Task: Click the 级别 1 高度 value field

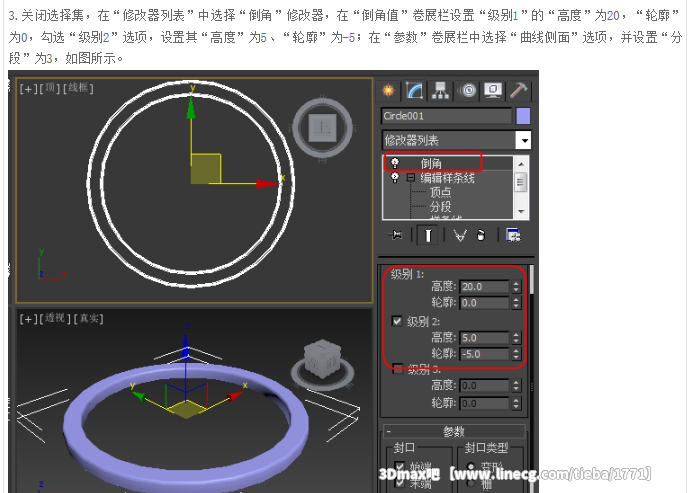Action: pyautogui.click(x=484, y=287)
